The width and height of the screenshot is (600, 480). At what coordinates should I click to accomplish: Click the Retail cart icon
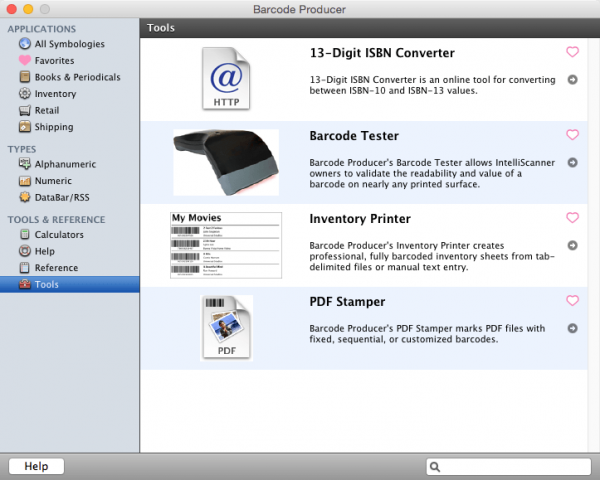click(x=25, y=110)
